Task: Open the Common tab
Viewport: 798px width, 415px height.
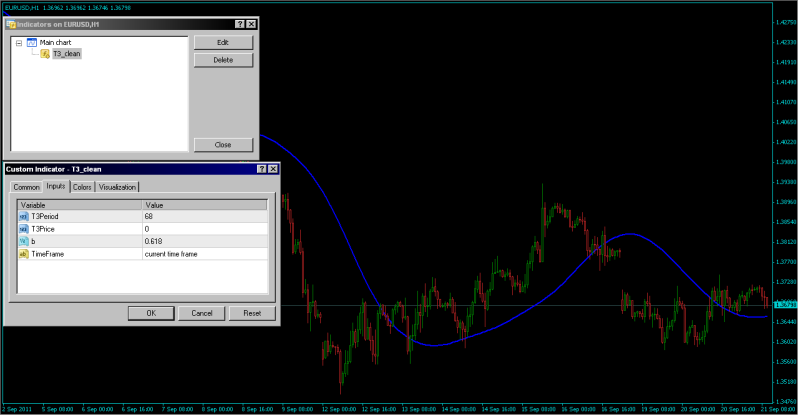Action: point(26,187)
